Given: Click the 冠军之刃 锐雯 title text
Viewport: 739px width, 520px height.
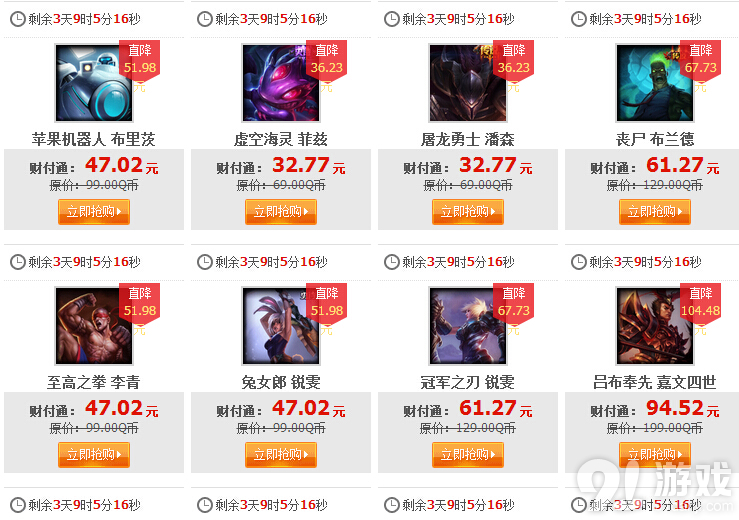Looking at the screenshot, I should coord(468,382).
